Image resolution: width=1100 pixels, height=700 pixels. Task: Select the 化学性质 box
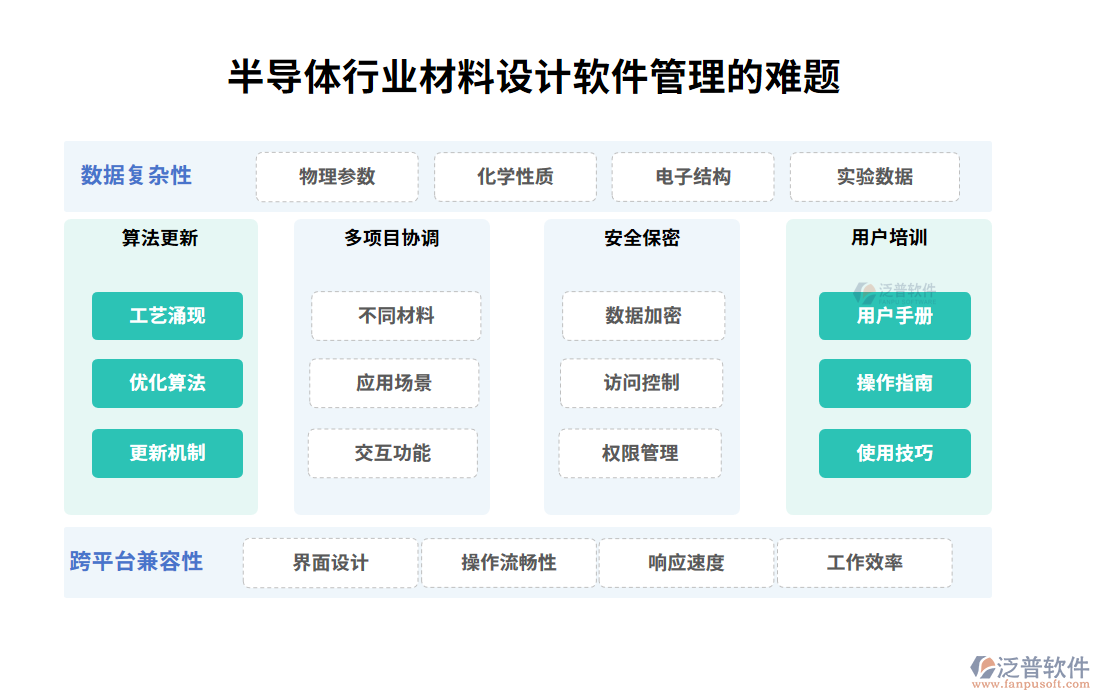tap(515, 177)
